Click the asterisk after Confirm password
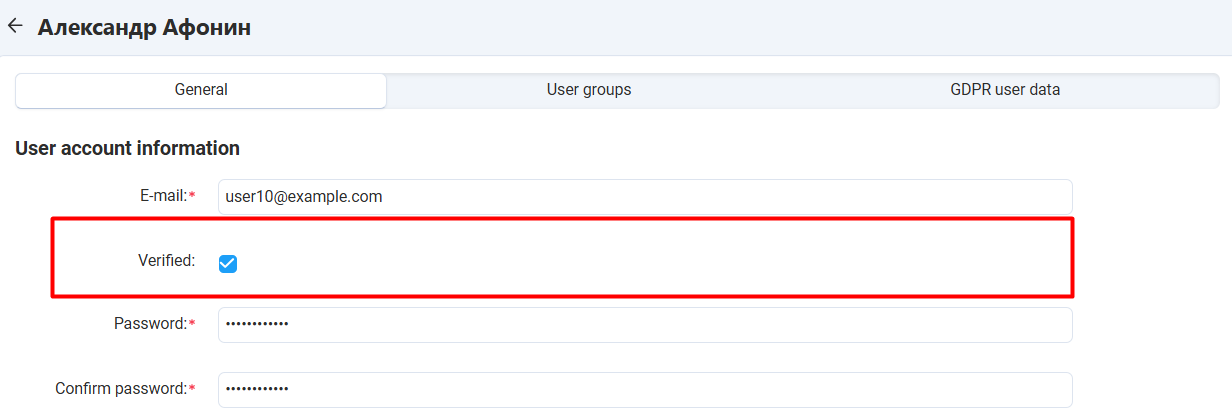1232x419 pixels. pyautogui.click(x=192, y=389)
